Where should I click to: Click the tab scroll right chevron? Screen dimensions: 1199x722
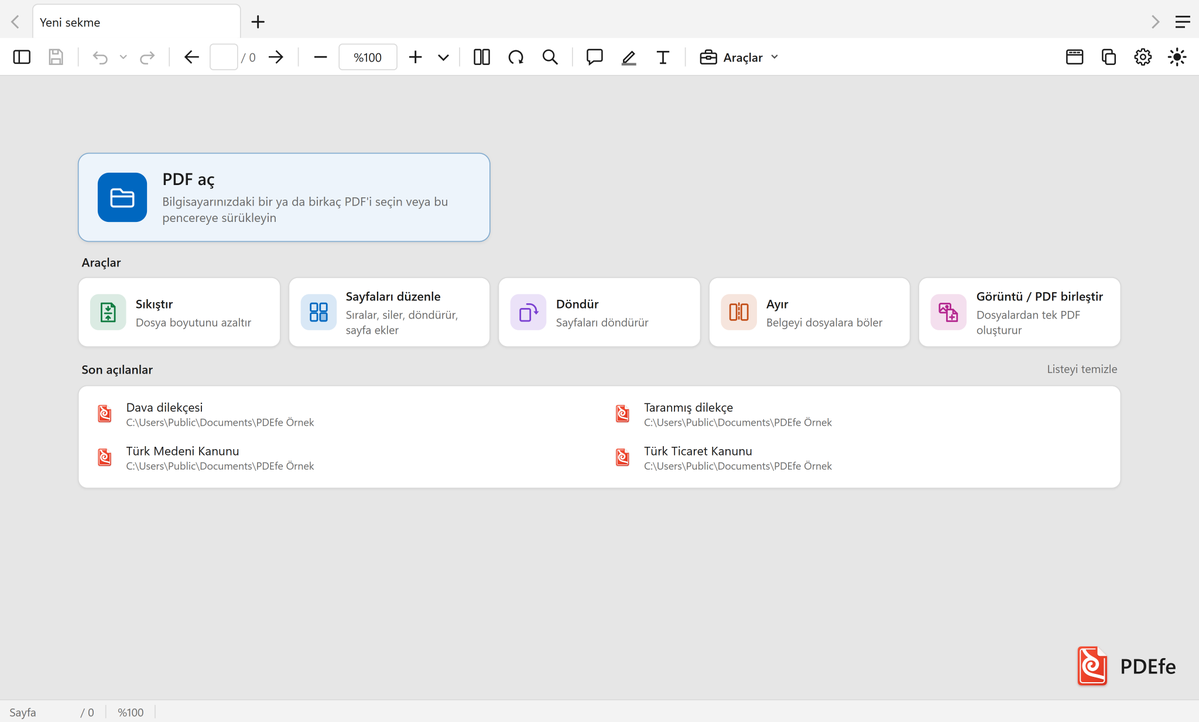tap(1155, 22)
